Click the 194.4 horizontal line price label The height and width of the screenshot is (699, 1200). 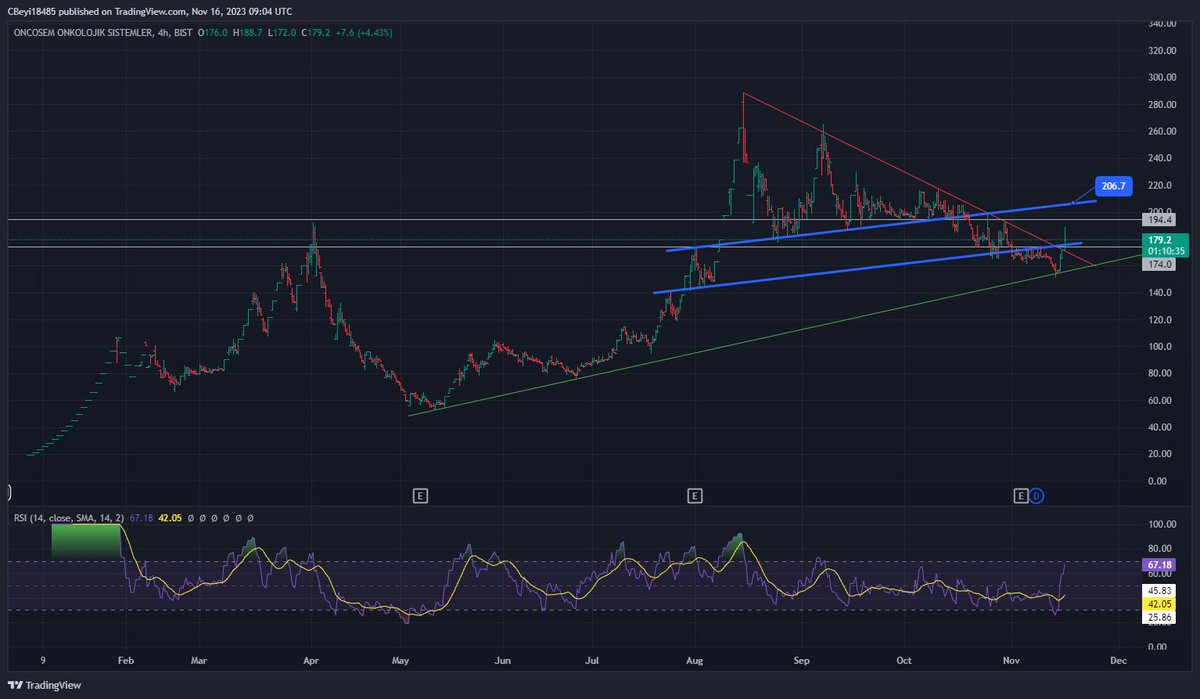[1158, 219]
